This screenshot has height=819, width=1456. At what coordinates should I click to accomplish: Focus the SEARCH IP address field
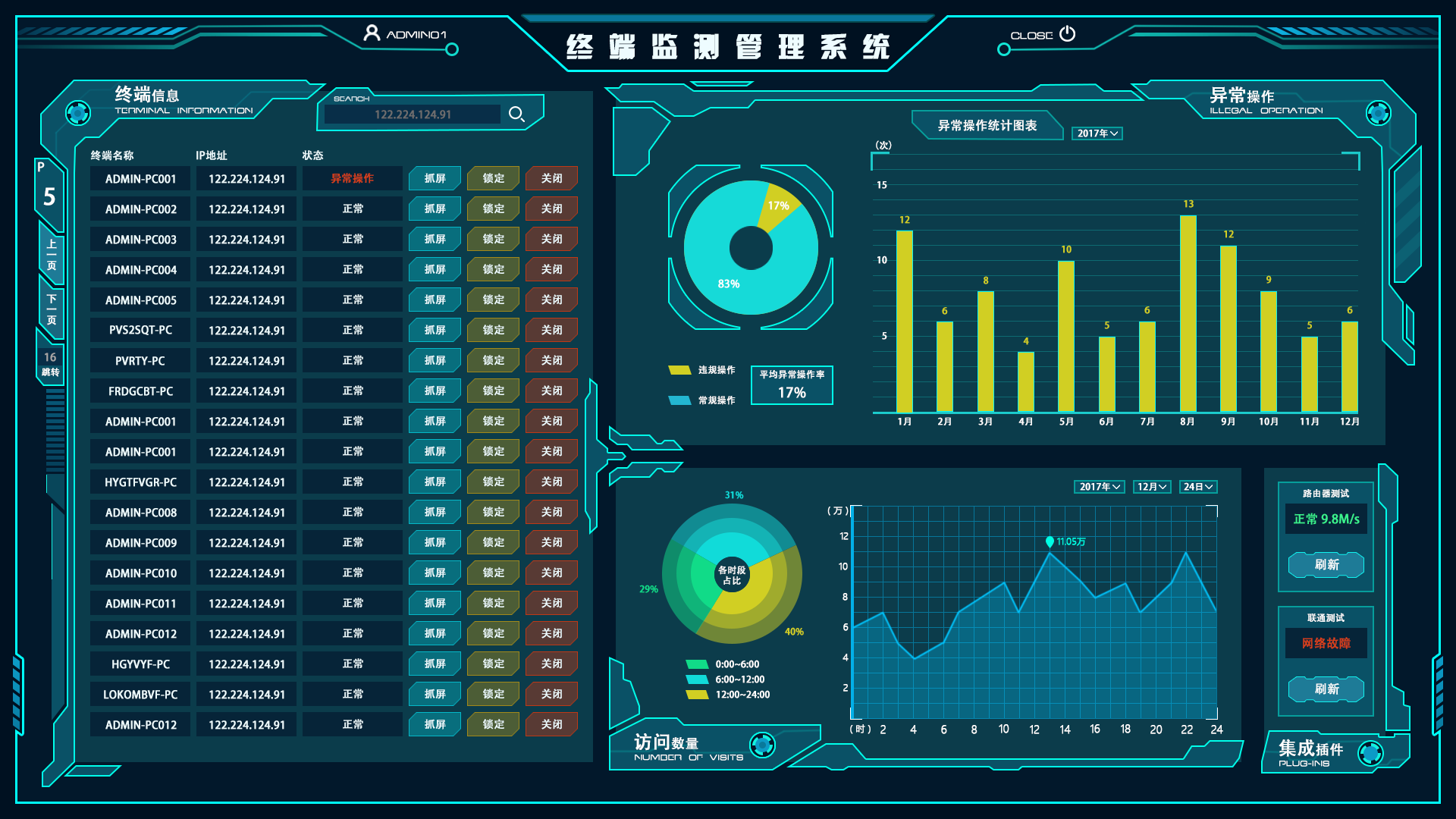click(x=413, y=115)
